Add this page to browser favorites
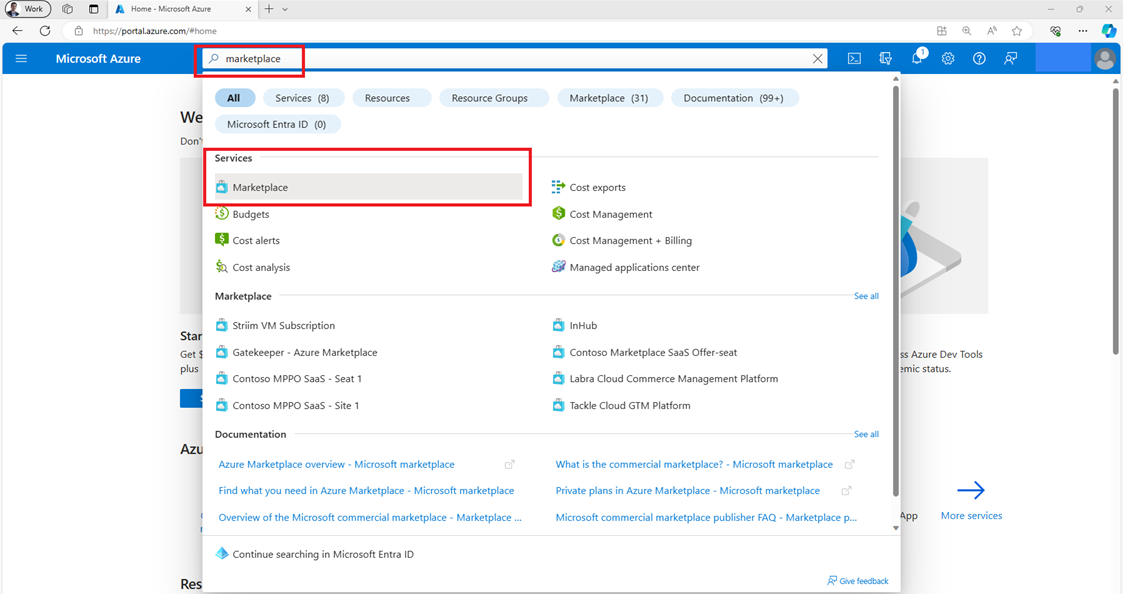This screenshot has width=1123, height=594. [1016, 31]
